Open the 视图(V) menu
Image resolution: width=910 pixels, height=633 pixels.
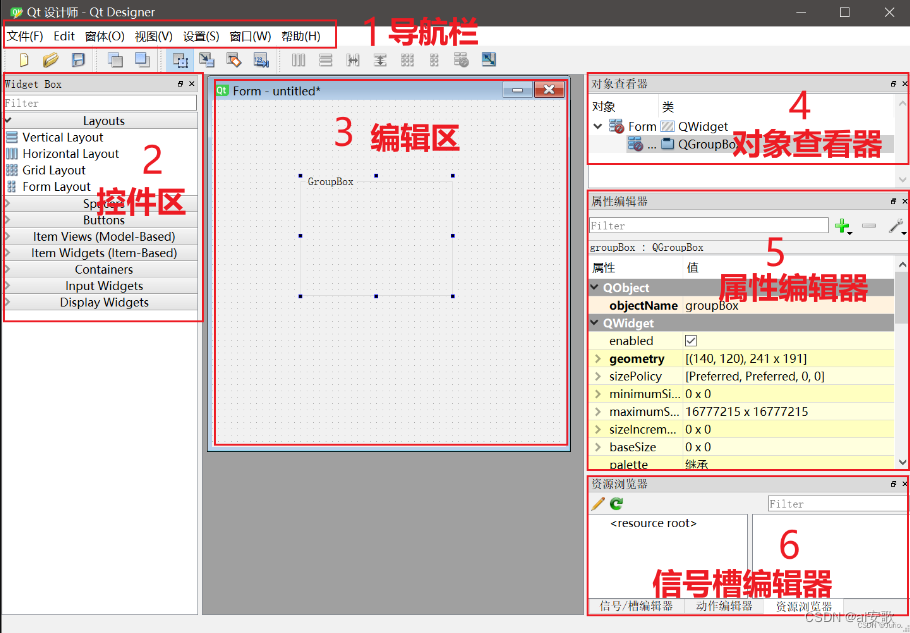pos(153,36)
